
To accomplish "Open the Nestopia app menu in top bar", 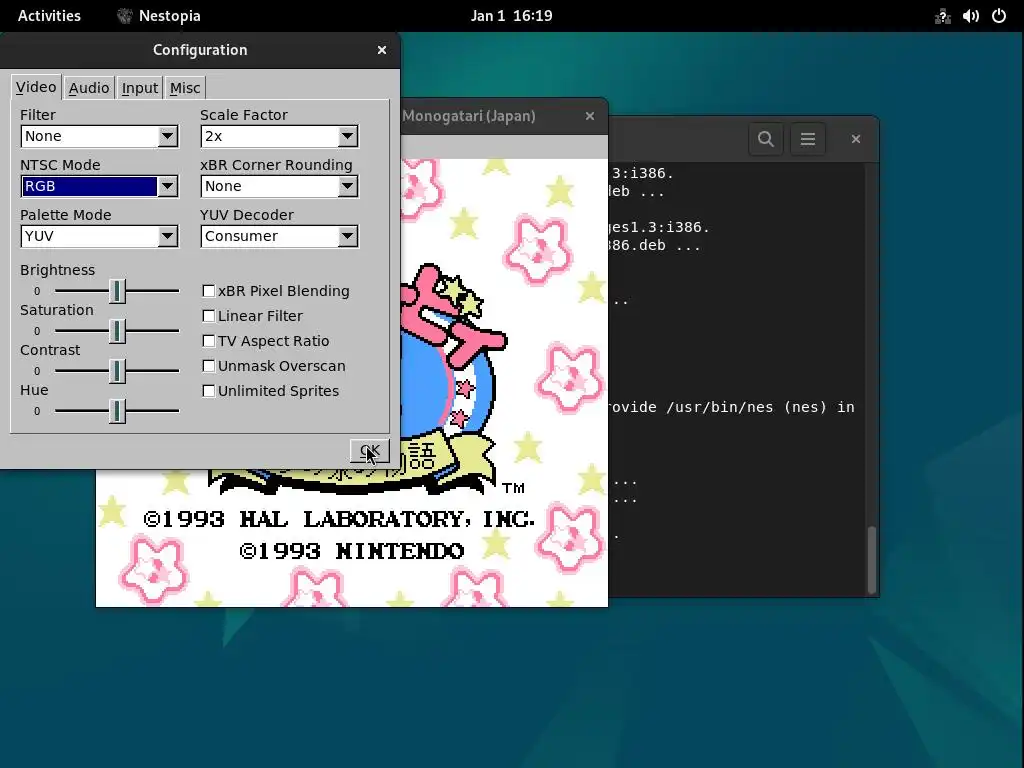I will pyautogui.click(x=159, y=16).
